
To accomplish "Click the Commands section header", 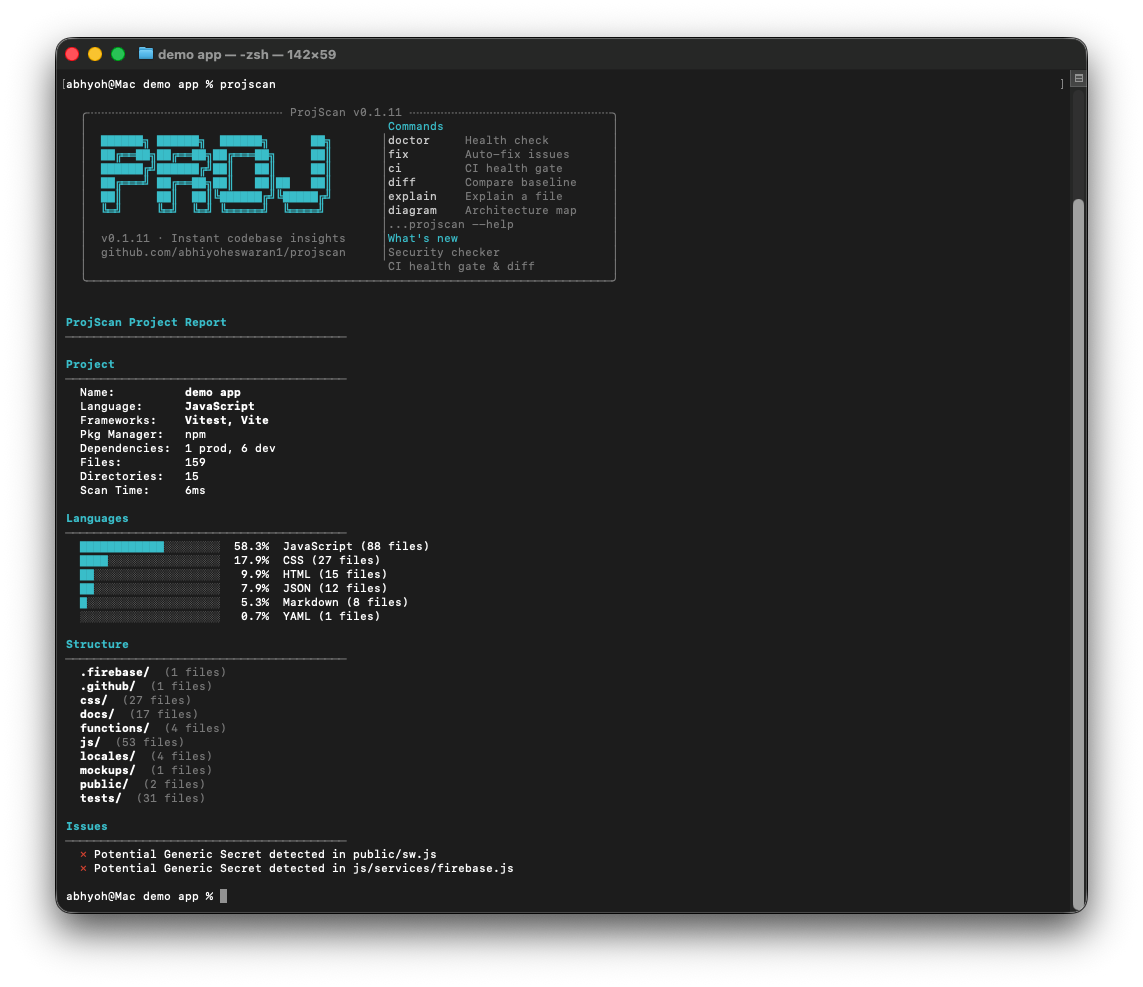I will (x=416, y=126).
